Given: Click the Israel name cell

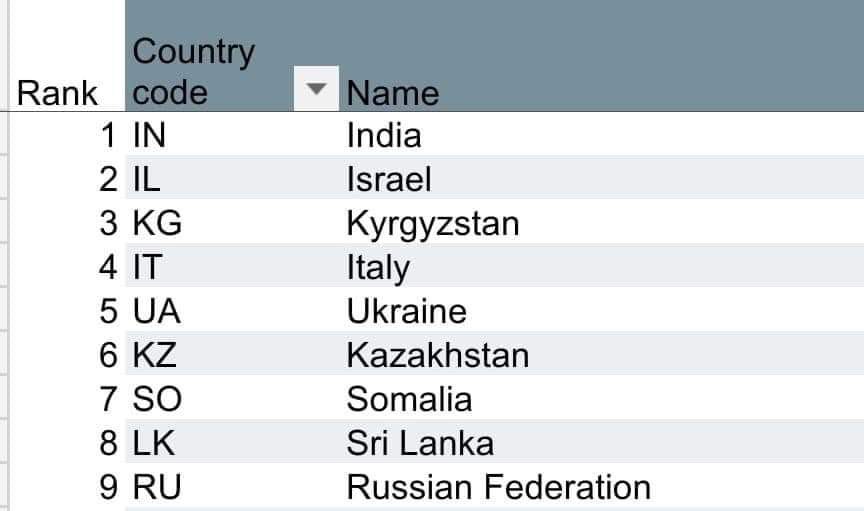Looking at the screenshot, I should click(x=602, y=177).
